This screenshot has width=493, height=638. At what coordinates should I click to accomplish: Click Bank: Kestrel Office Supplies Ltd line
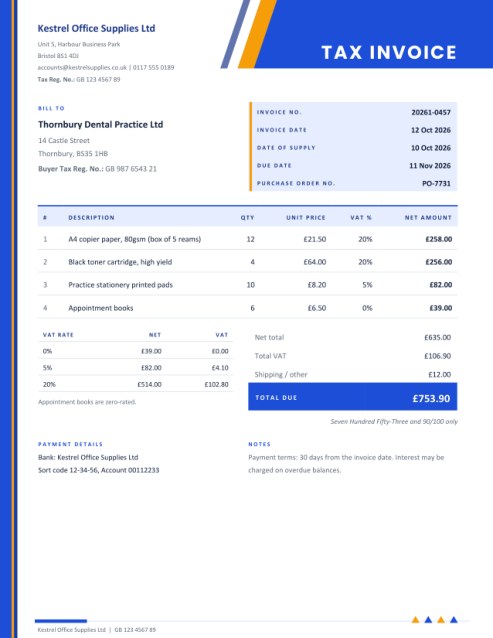coord(88,457)
